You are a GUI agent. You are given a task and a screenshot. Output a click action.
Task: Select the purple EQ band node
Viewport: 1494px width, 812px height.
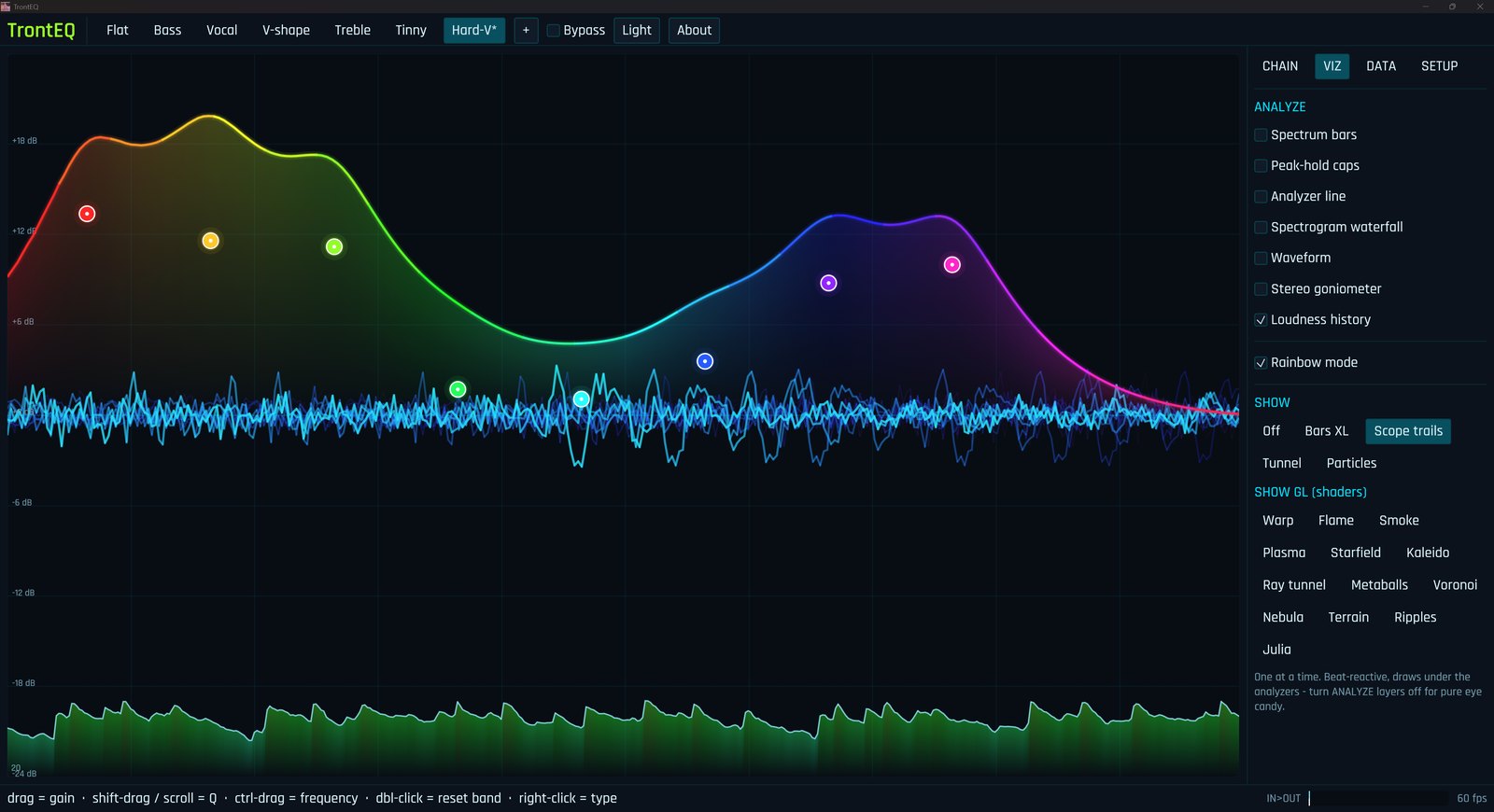pyautogui.click(x=828, y=283)
